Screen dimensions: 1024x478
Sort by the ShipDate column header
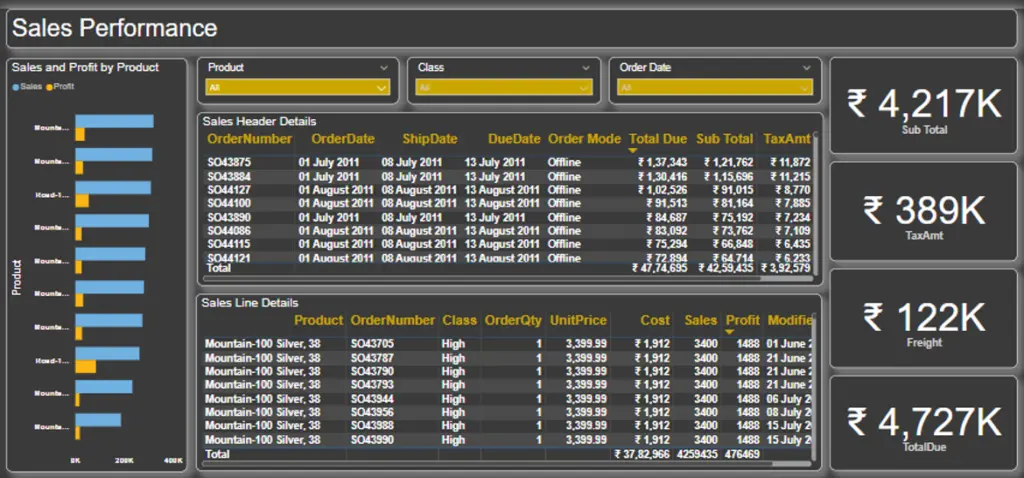[x=429, y=139]
